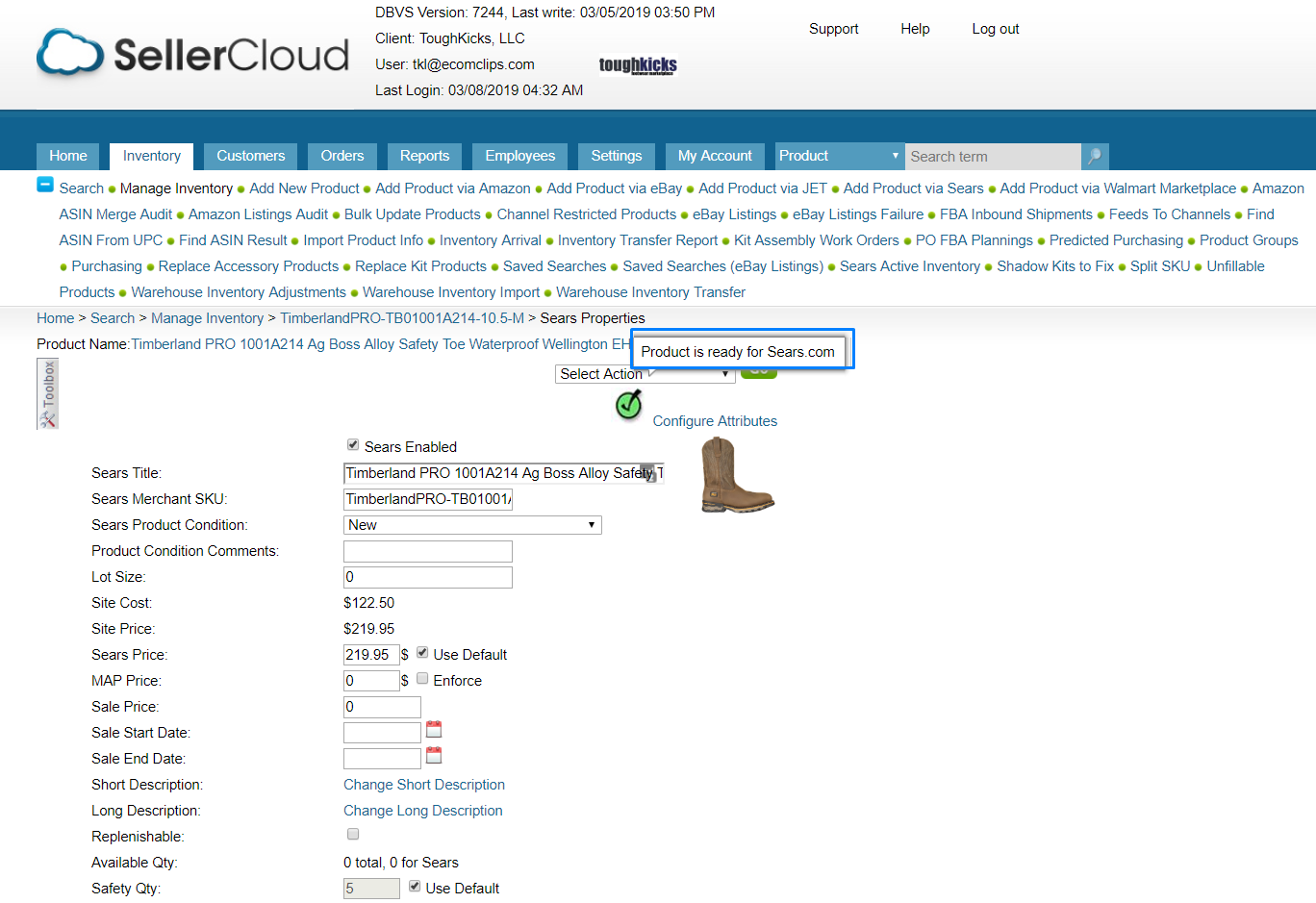Click the Sears Merchant SKU field
The image size is (1316, 903).
point(428,499)
